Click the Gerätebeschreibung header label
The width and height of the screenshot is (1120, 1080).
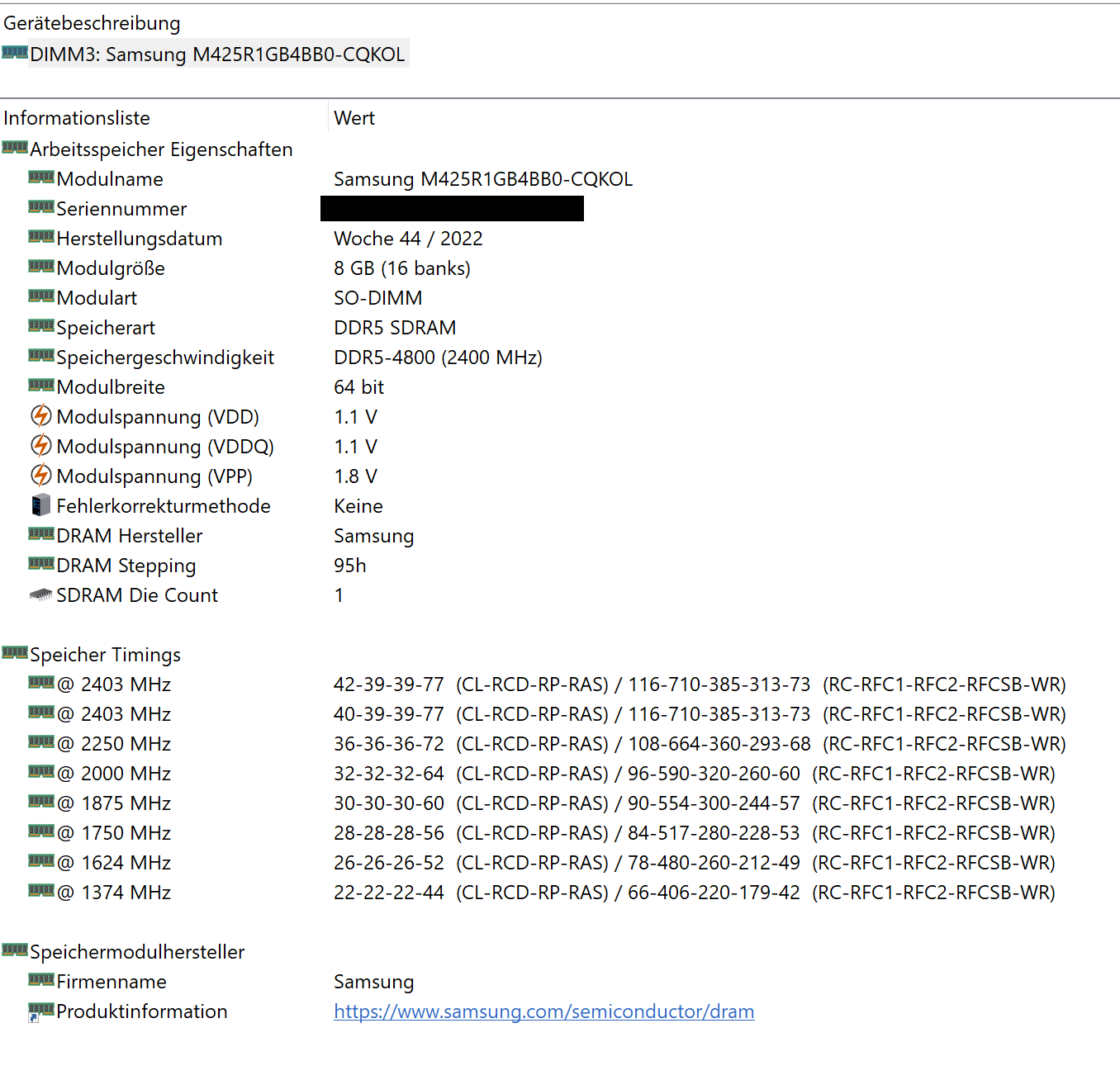tap(92, 23)
